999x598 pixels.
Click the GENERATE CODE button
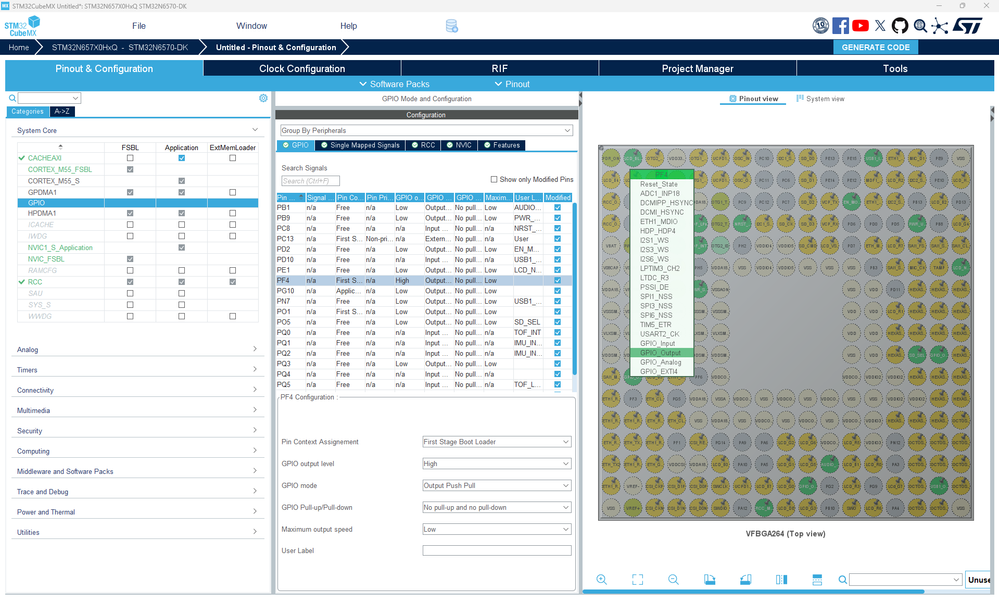tap(875, 47)
